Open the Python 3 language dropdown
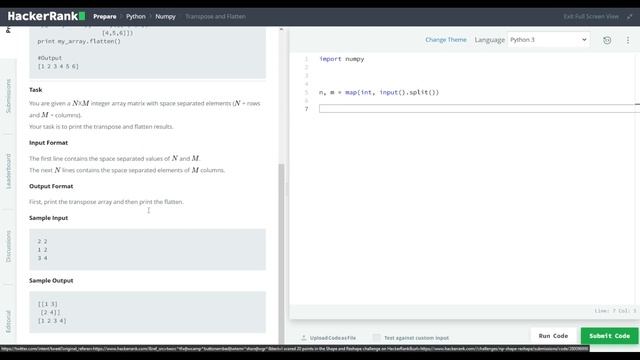 coord(548,40)
